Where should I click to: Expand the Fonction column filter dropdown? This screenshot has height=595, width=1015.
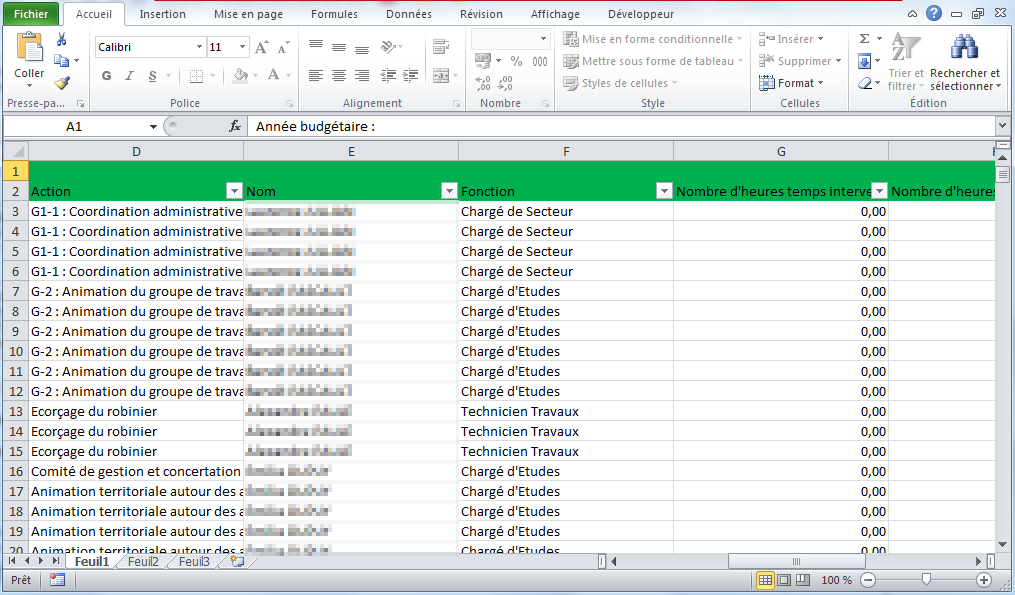click(x=663, y=191)
